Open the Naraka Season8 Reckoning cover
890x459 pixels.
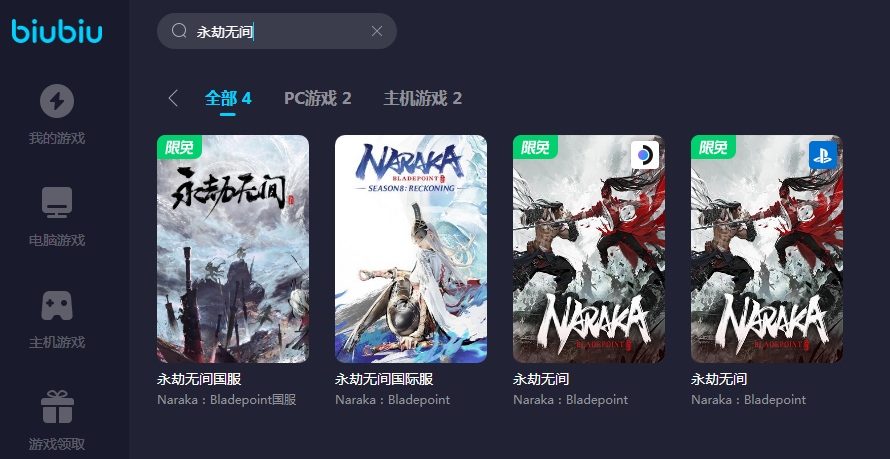click(x=411, y=249)
